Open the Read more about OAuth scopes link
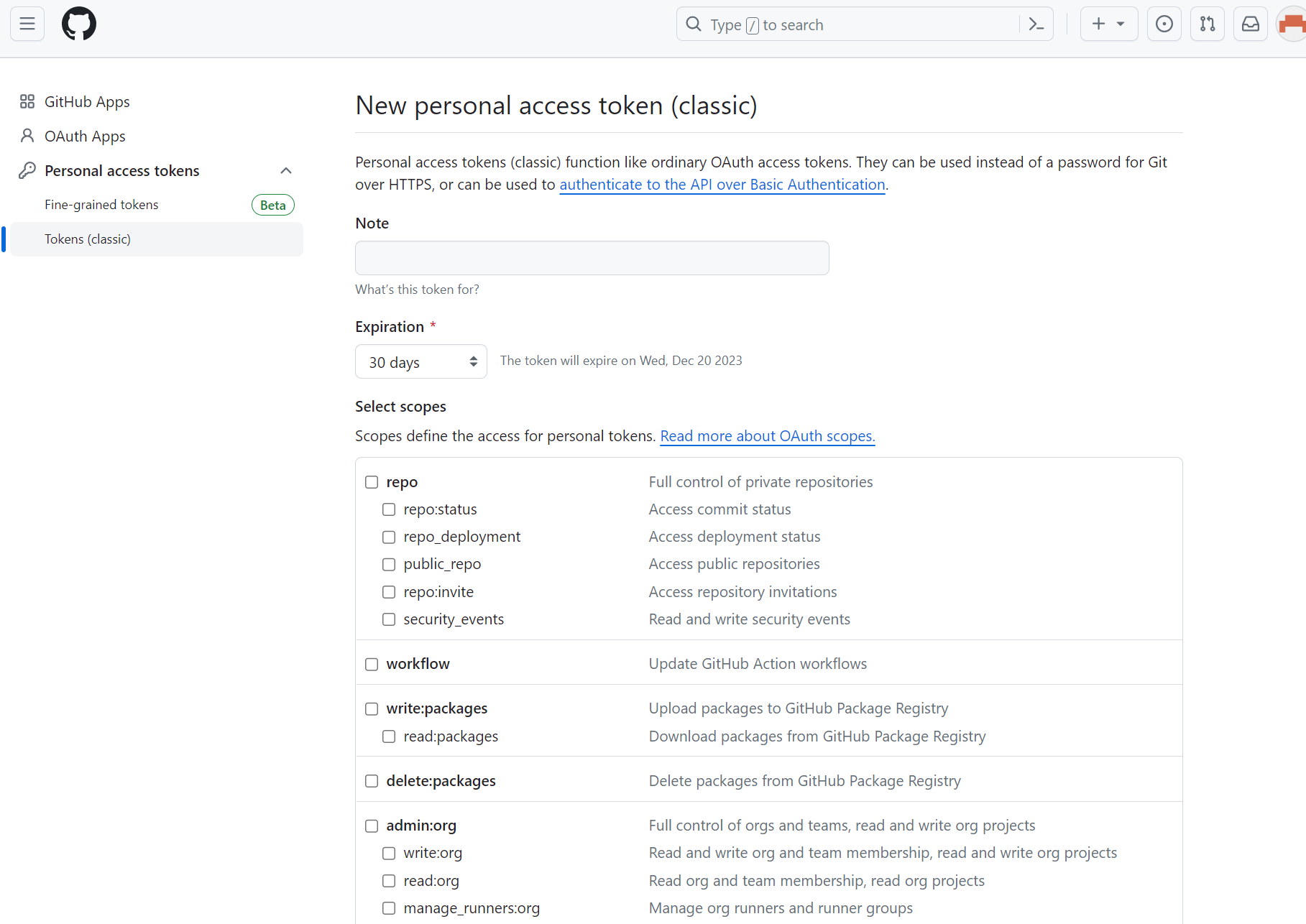Screen dimensions: 1306x924 (767, 435)
